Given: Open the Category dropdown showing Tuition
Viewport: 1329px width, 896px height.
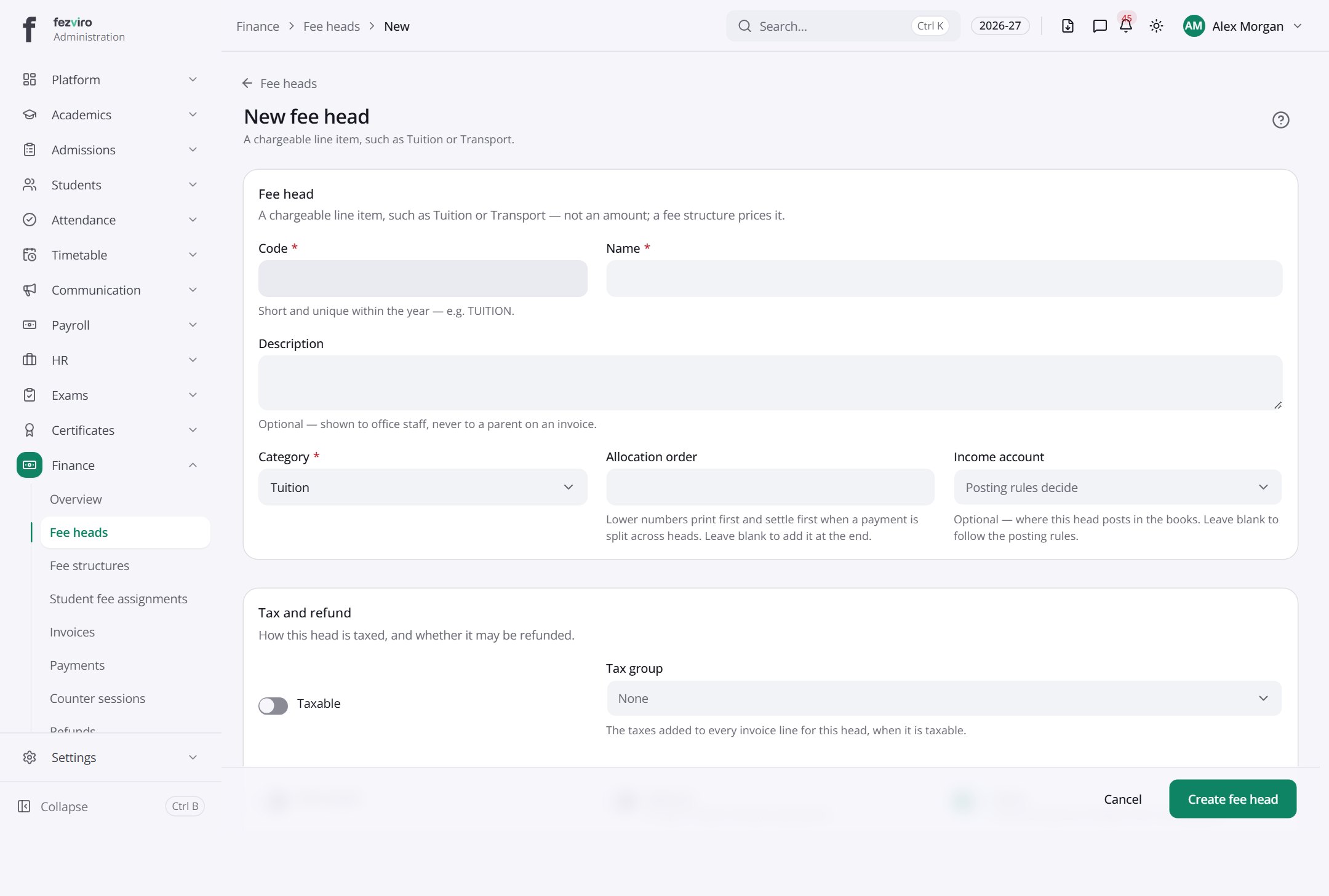Looking at the screenshot, I should pyautogui.click(x=423, y=487).
